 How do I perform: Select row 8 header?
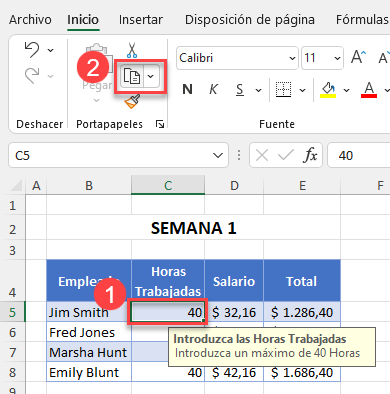pyautogui.click(x=13, y=372)
